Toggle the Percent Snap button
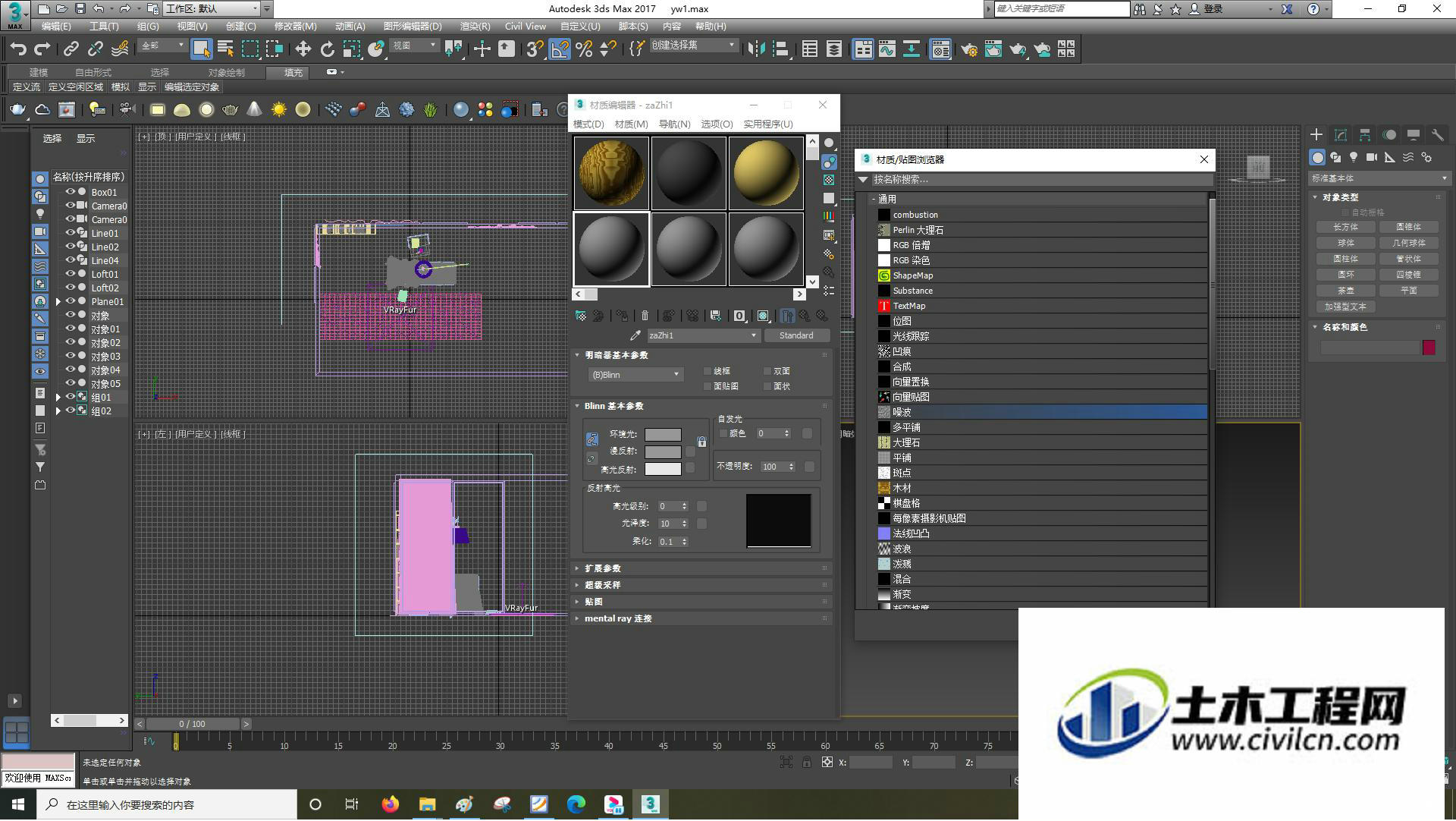Screen dimensions: 1456x821 click(x=584, y=49)
